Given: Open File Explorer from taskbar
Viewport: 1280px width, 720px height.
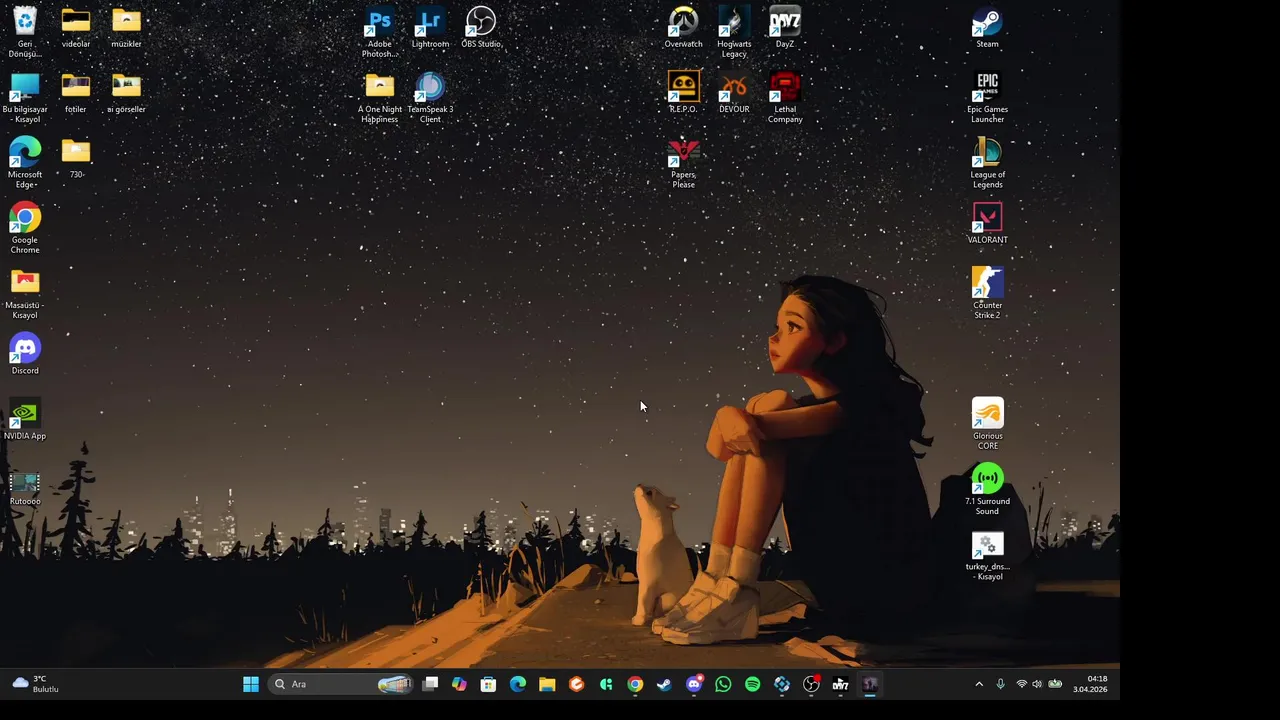Looking at the screenshot, I should pyautogui.click(x=547, y=684).
